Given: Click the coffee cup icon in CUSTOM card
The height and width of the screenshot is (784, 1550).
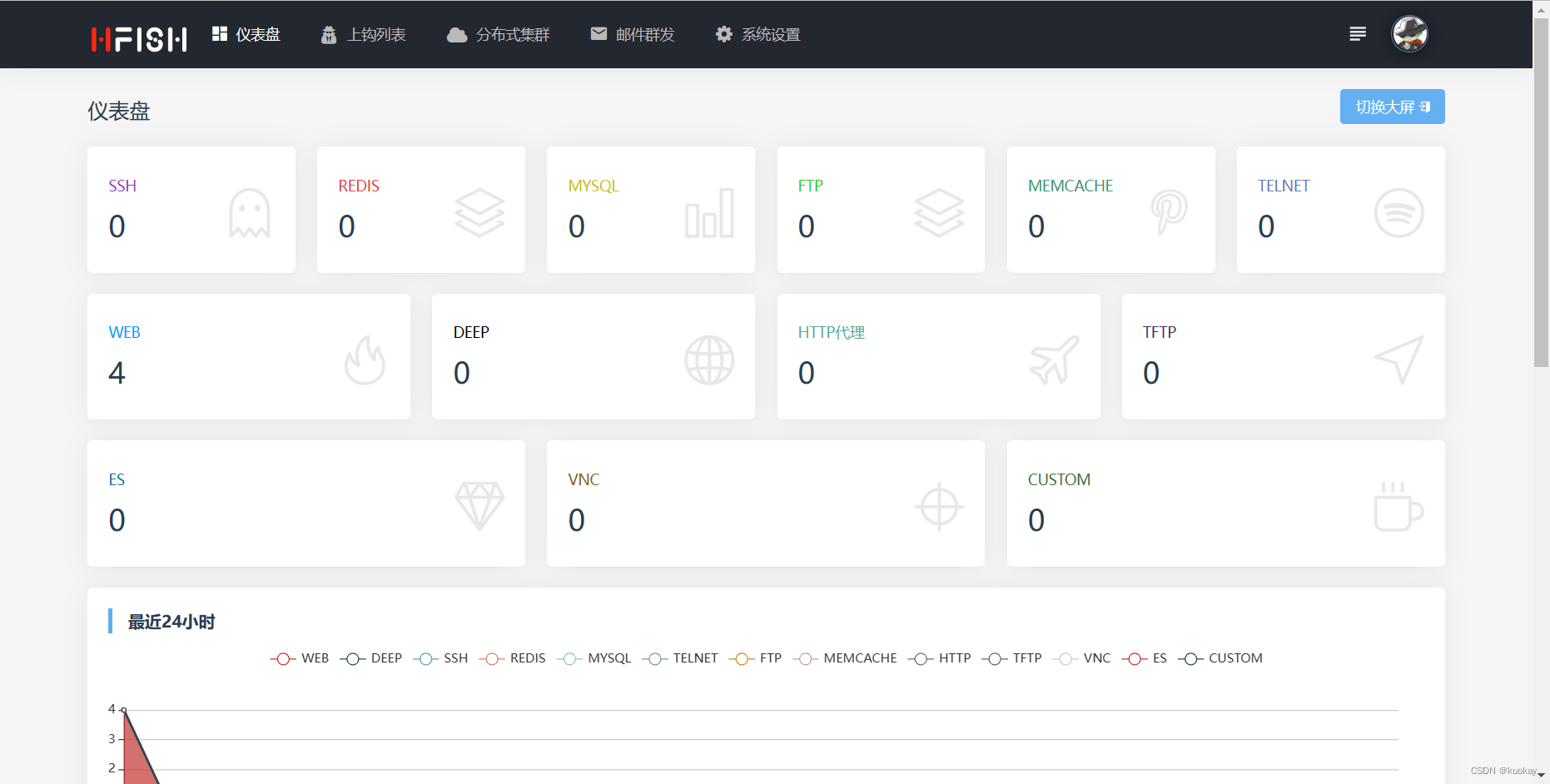Looking at the screenshot, I should (x=1398, y=506).
